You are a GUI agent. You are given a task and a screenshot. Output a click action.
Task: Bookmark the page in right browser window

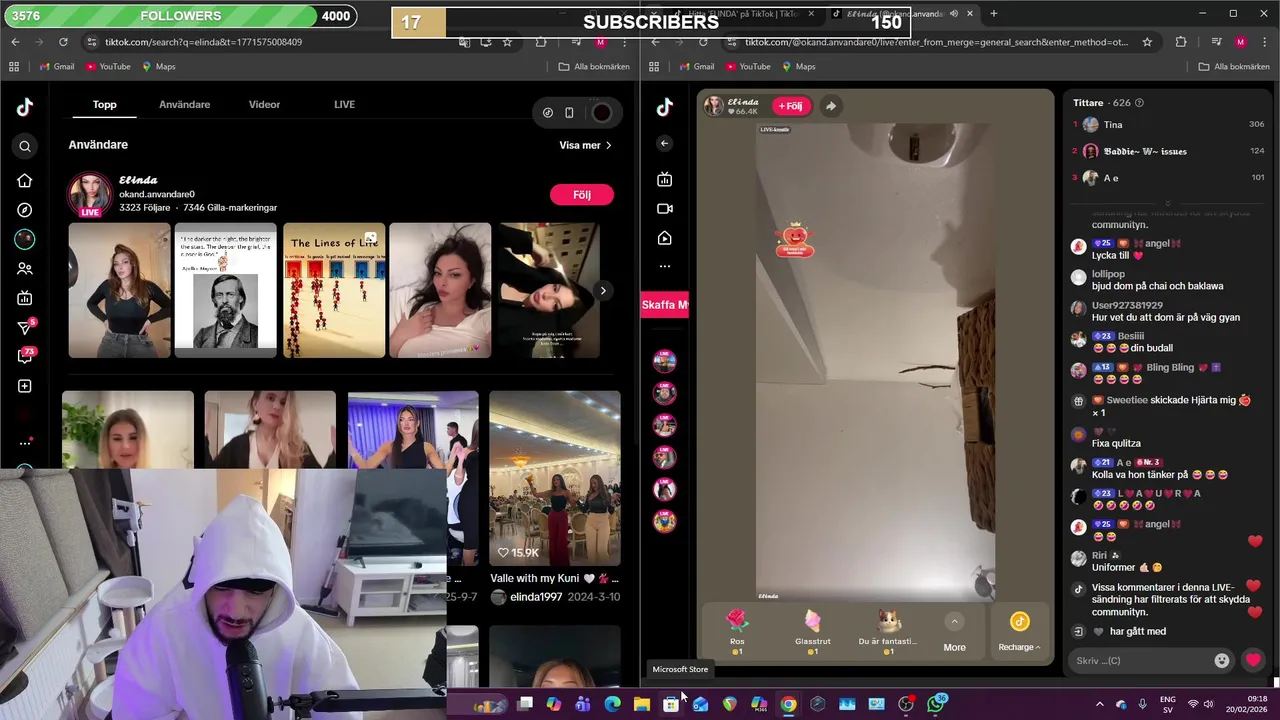[x=1147, y=42]
